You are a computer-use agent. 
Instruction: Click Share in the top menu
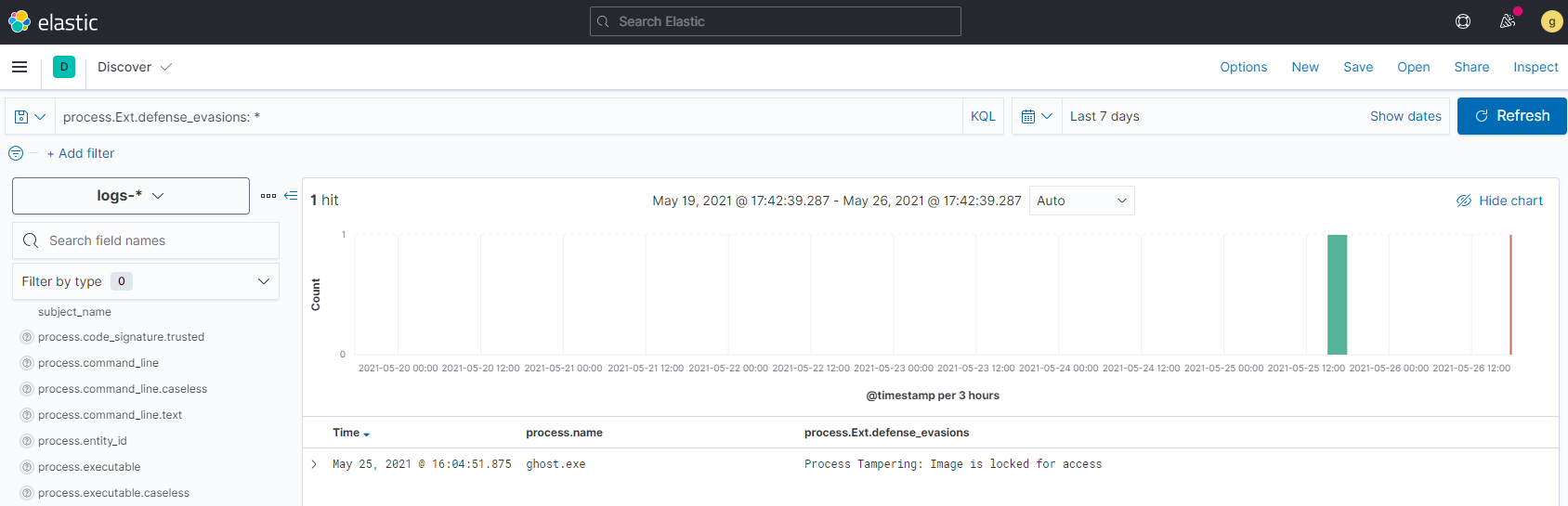point(1471,67)
